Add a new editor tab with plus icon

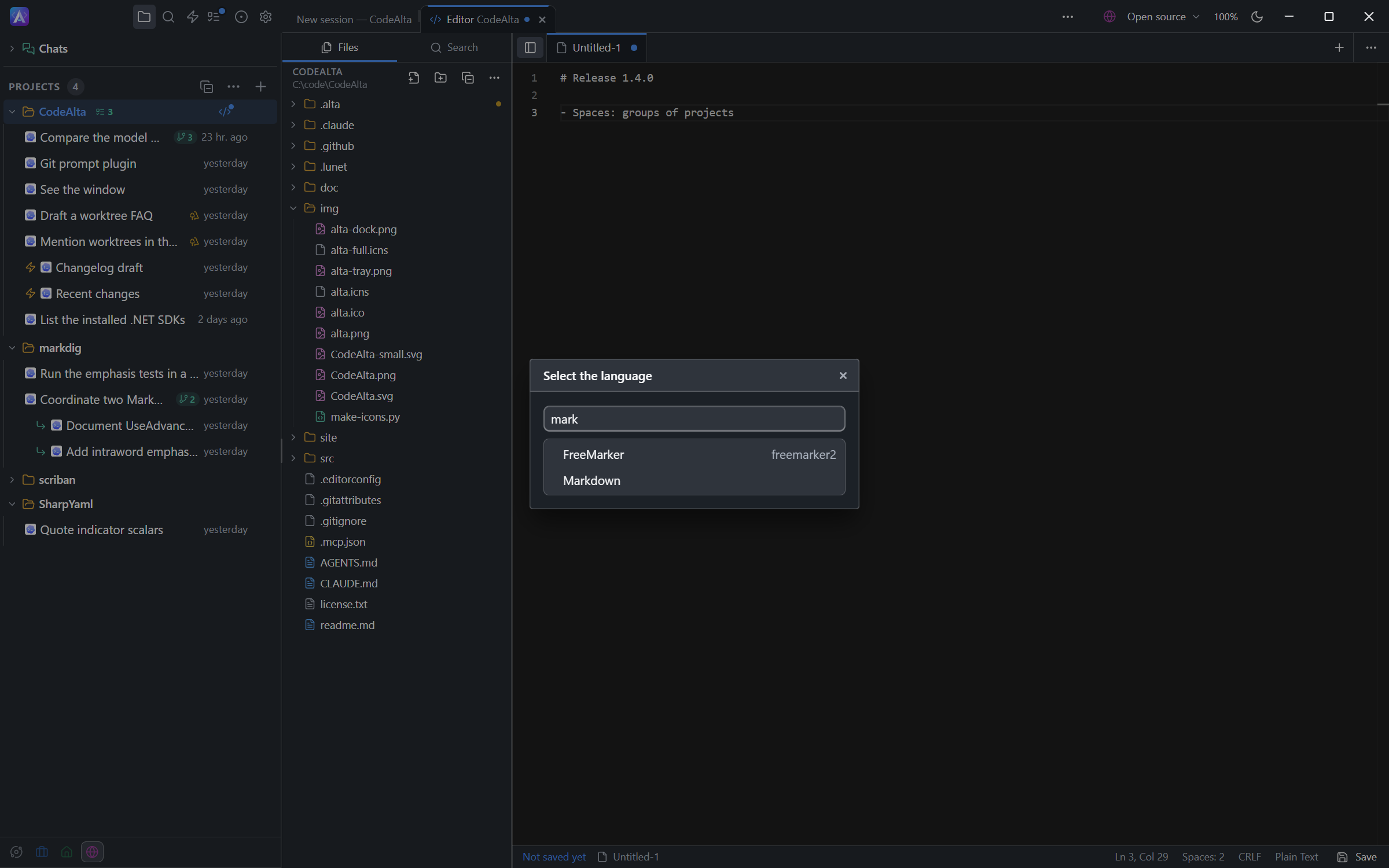click(x=1339, y=47)
